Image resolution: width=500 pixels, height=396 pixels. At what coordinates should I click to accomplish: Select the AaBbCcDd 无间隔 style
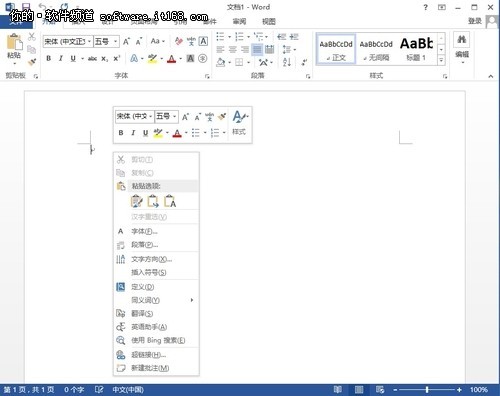[x=376, y=49]
